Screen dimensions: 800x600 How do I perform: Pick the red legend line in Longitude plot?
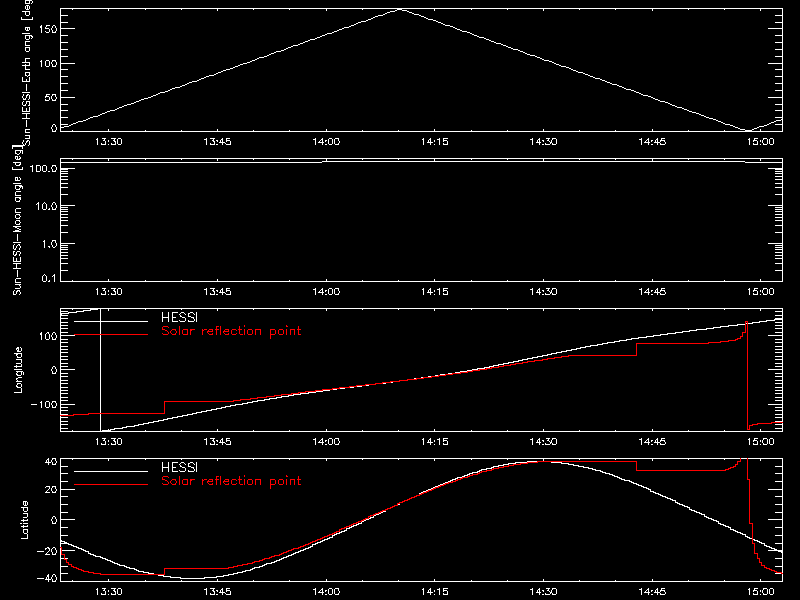(x=111, y=335)
